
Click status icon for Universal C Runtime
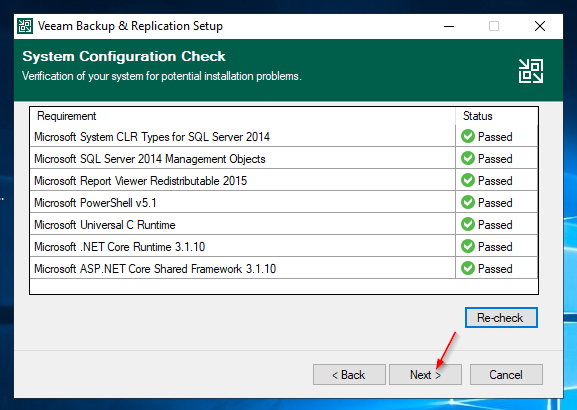click(468, 225)
